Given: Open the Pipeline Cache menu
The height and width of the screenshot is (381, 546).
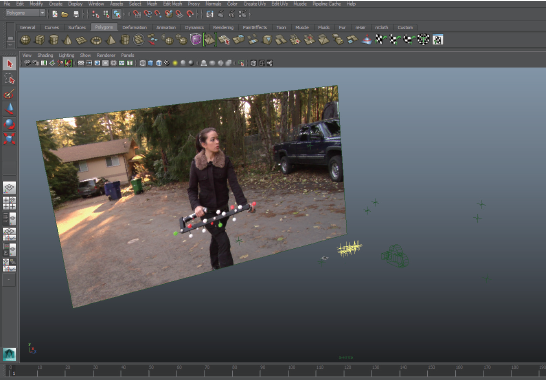Looking at the screenshot, I should (x=327, y=4).
